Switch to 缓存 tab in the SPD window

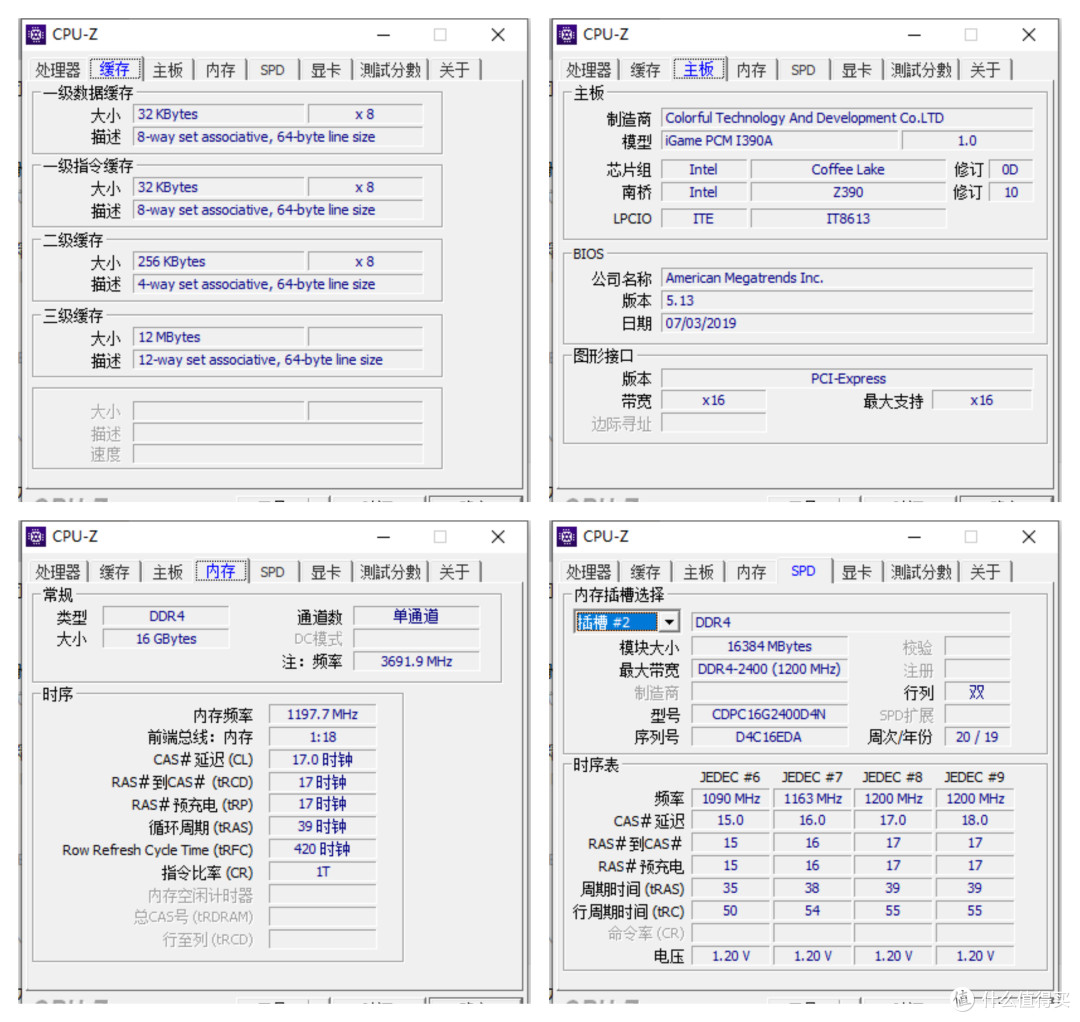coord(645,572)
